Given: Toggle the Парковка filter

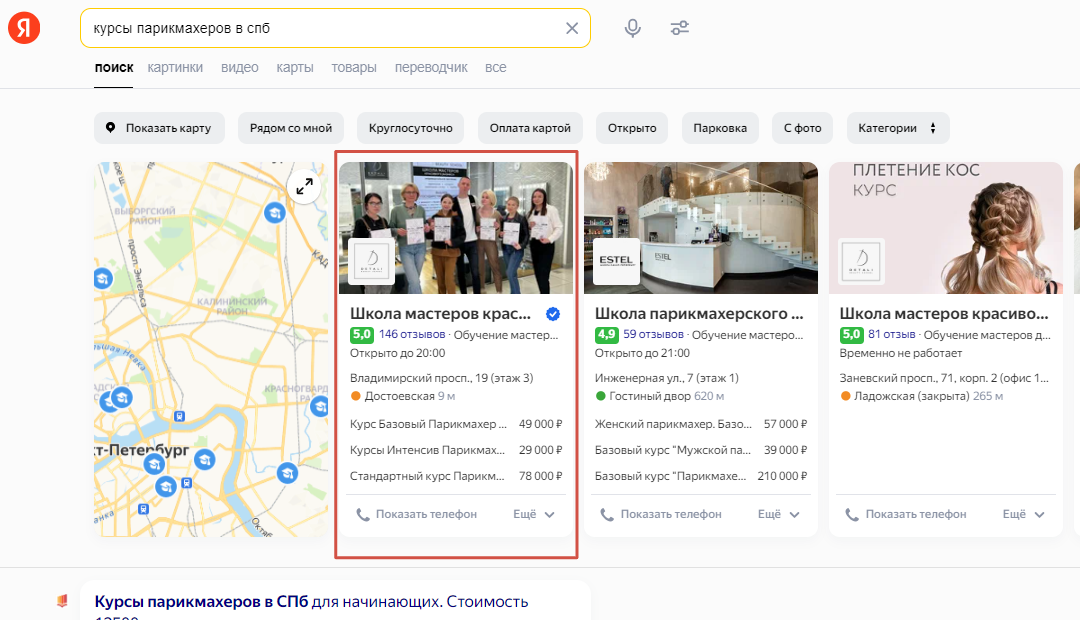Looking at the screenshot, I should [720, 128].
